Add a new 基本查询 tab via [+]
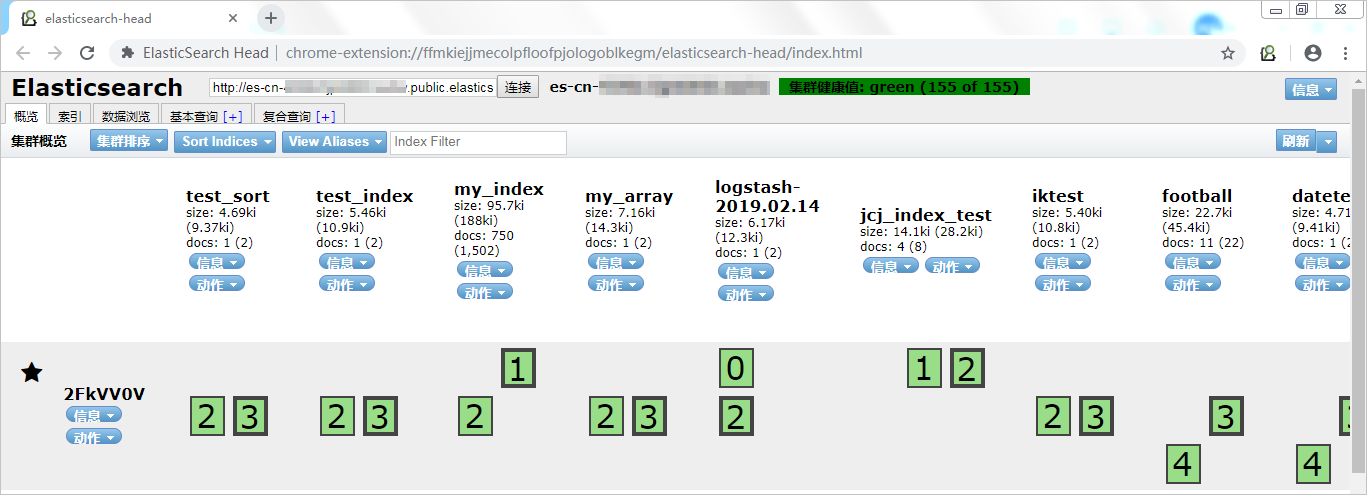The height and width of the screenshot is (495, 1367). click(233, 116)
